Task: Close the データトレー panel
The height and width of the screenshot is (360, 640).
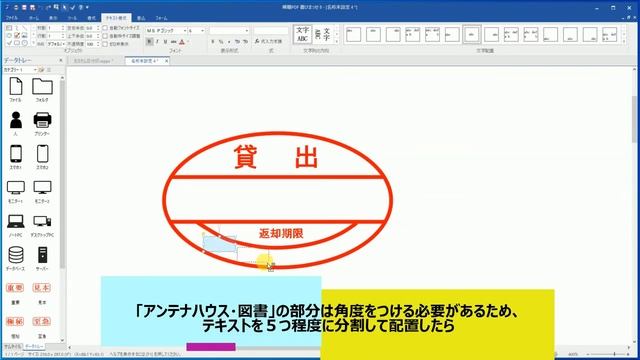Action: coord(61,60)
